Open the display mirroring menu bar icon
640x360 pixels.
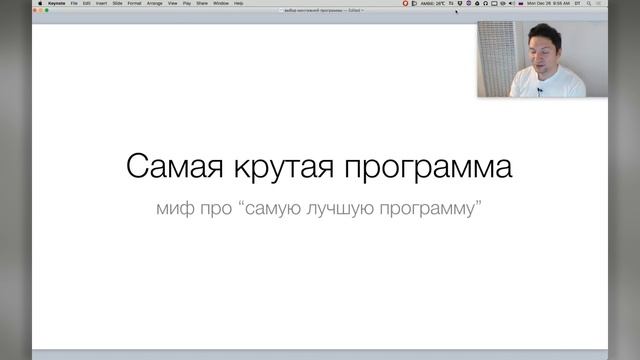[494, 3]
